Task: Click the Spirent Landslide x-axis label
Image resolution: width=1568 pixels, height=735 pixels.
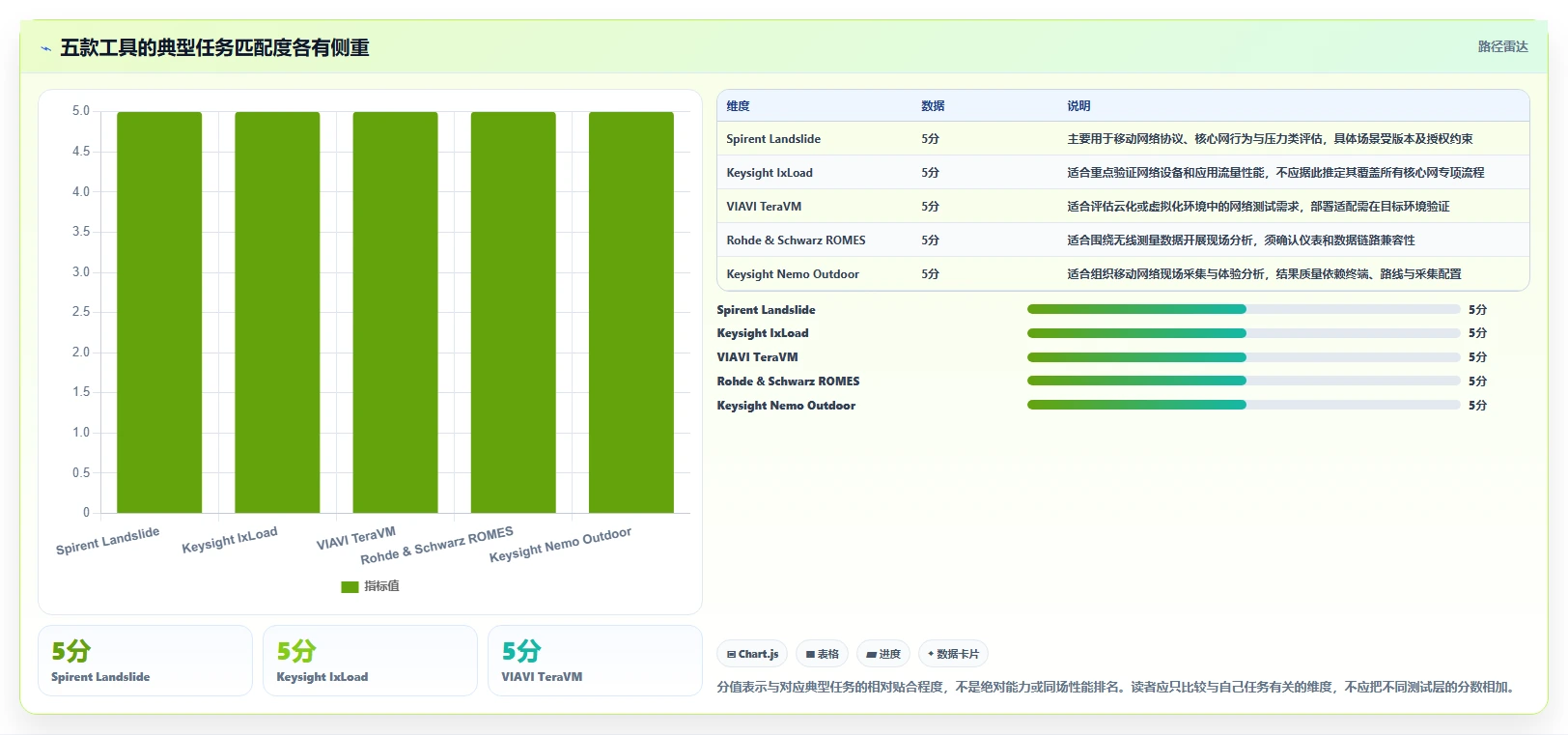Action: [107, 541]
